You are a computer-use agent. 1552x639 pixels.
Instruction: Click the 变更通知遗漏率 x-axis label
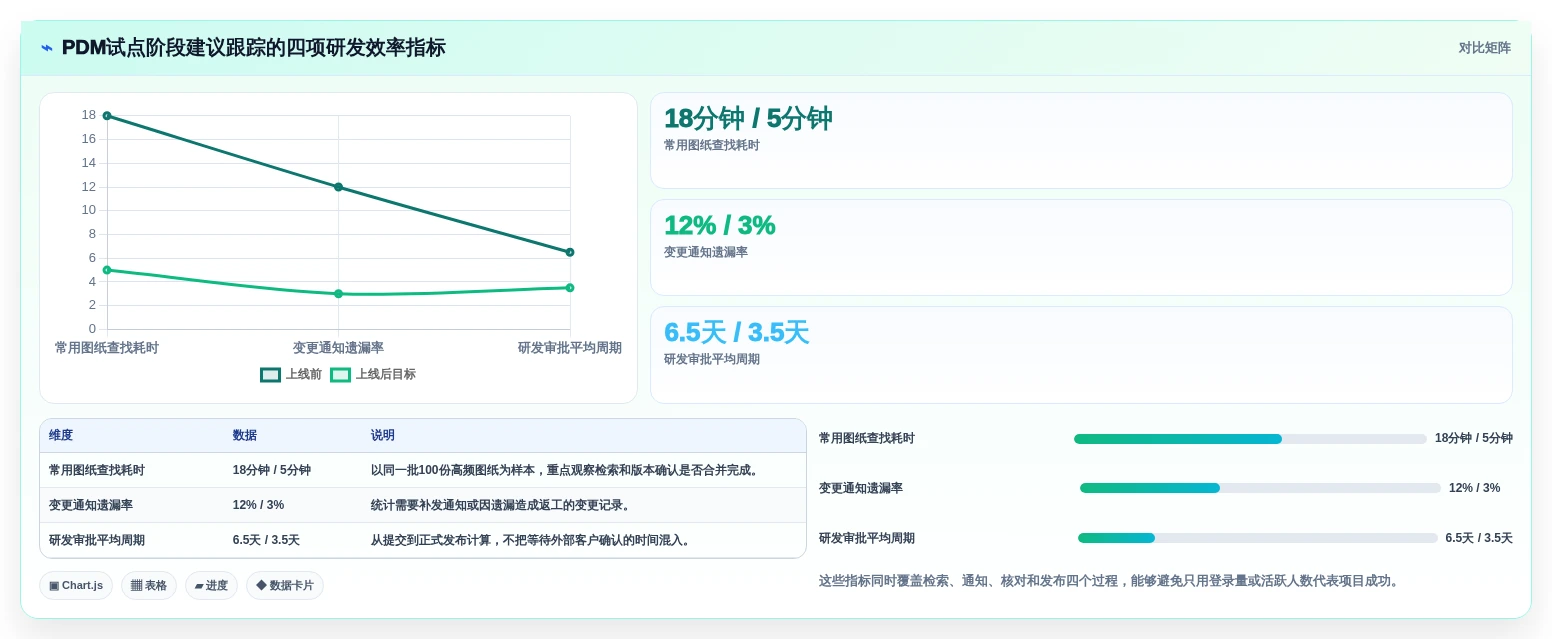(338, 348)
